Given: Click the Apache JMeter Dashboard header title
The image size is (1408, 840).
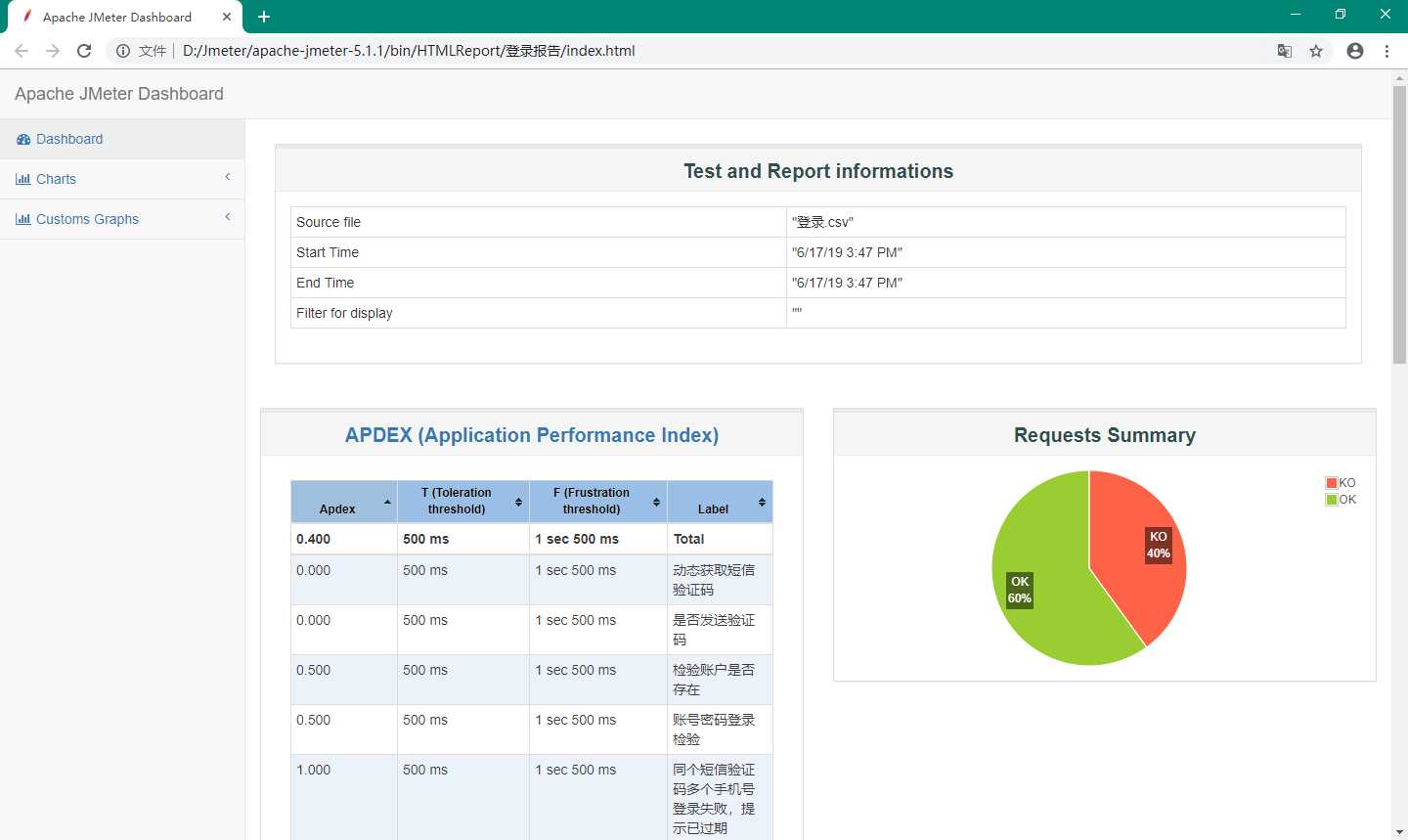Looking at the screenshot, I should point(119,94).
